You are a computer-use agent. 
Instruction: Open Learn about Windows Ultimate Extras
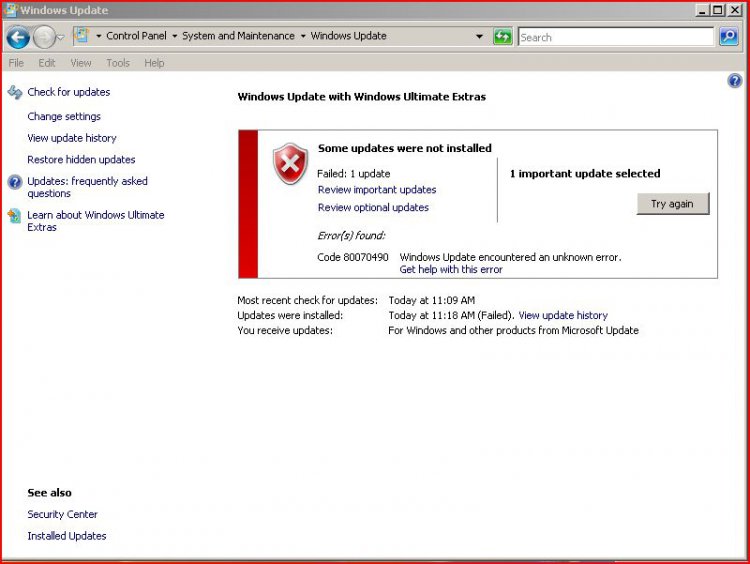pos(96,221)
